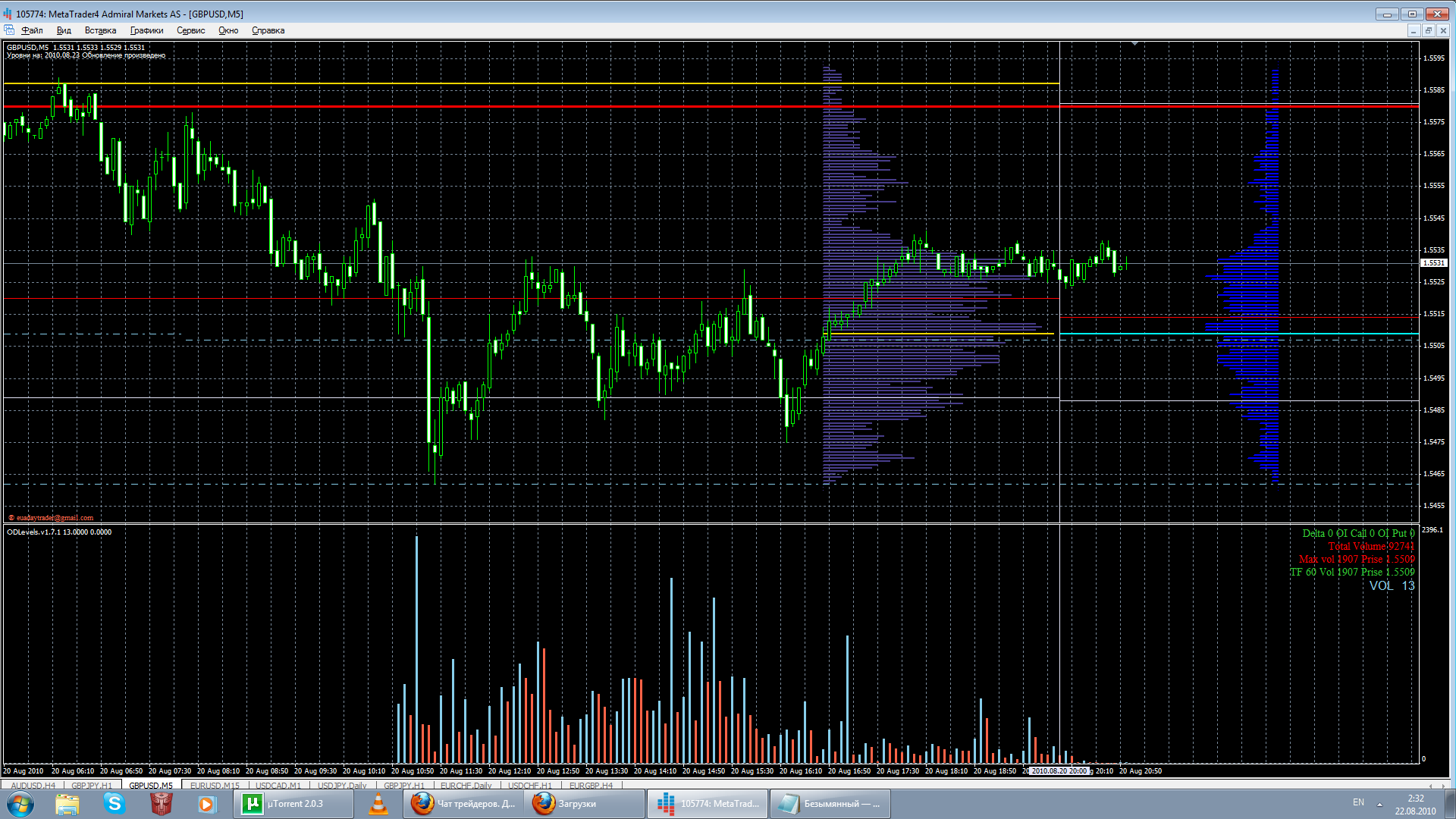
Task: Launch Windows Explorer from taskbar
Action: [67, 804]
